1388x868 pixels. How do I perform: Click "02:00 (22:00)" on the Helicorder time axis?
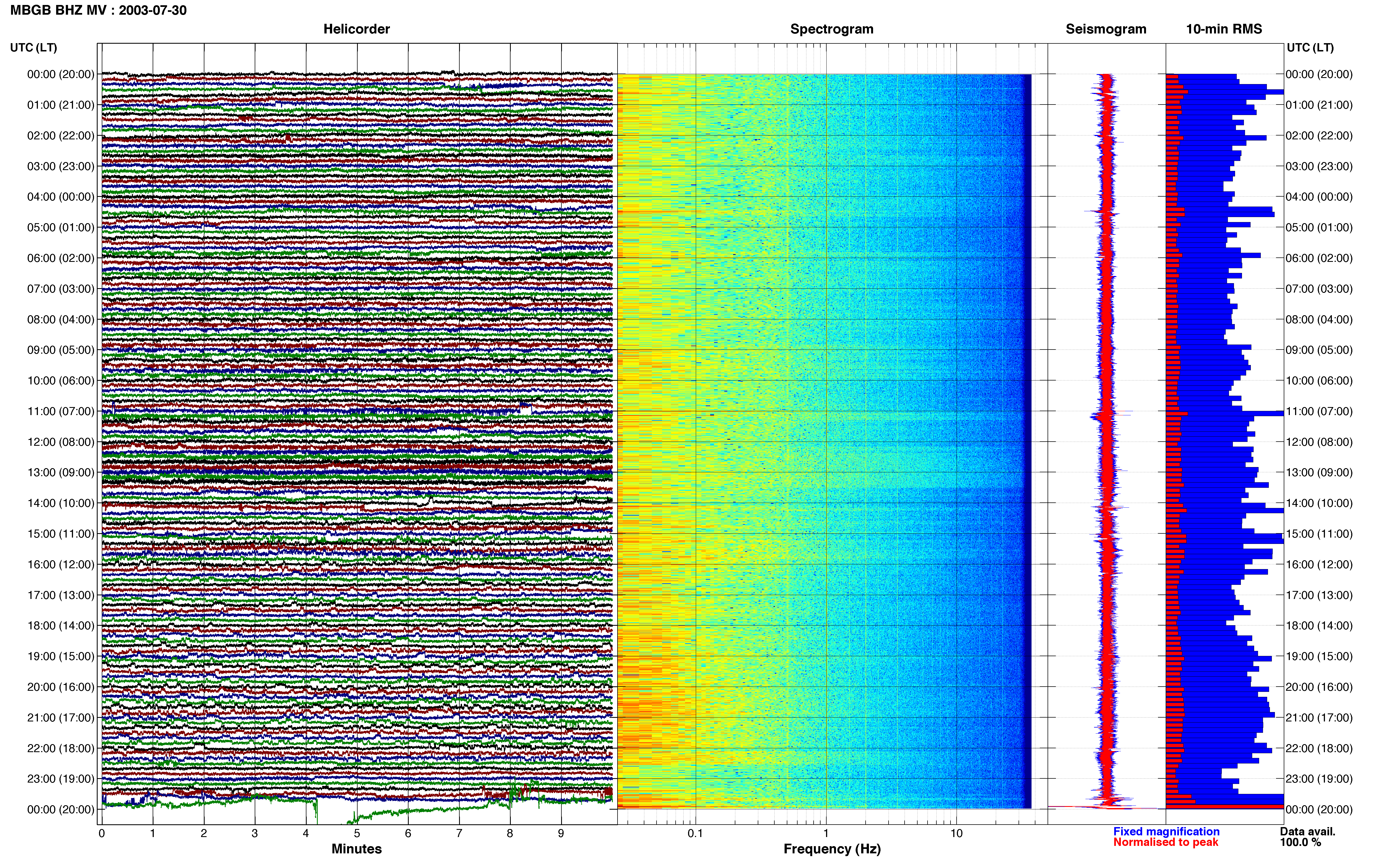[61, 135]
